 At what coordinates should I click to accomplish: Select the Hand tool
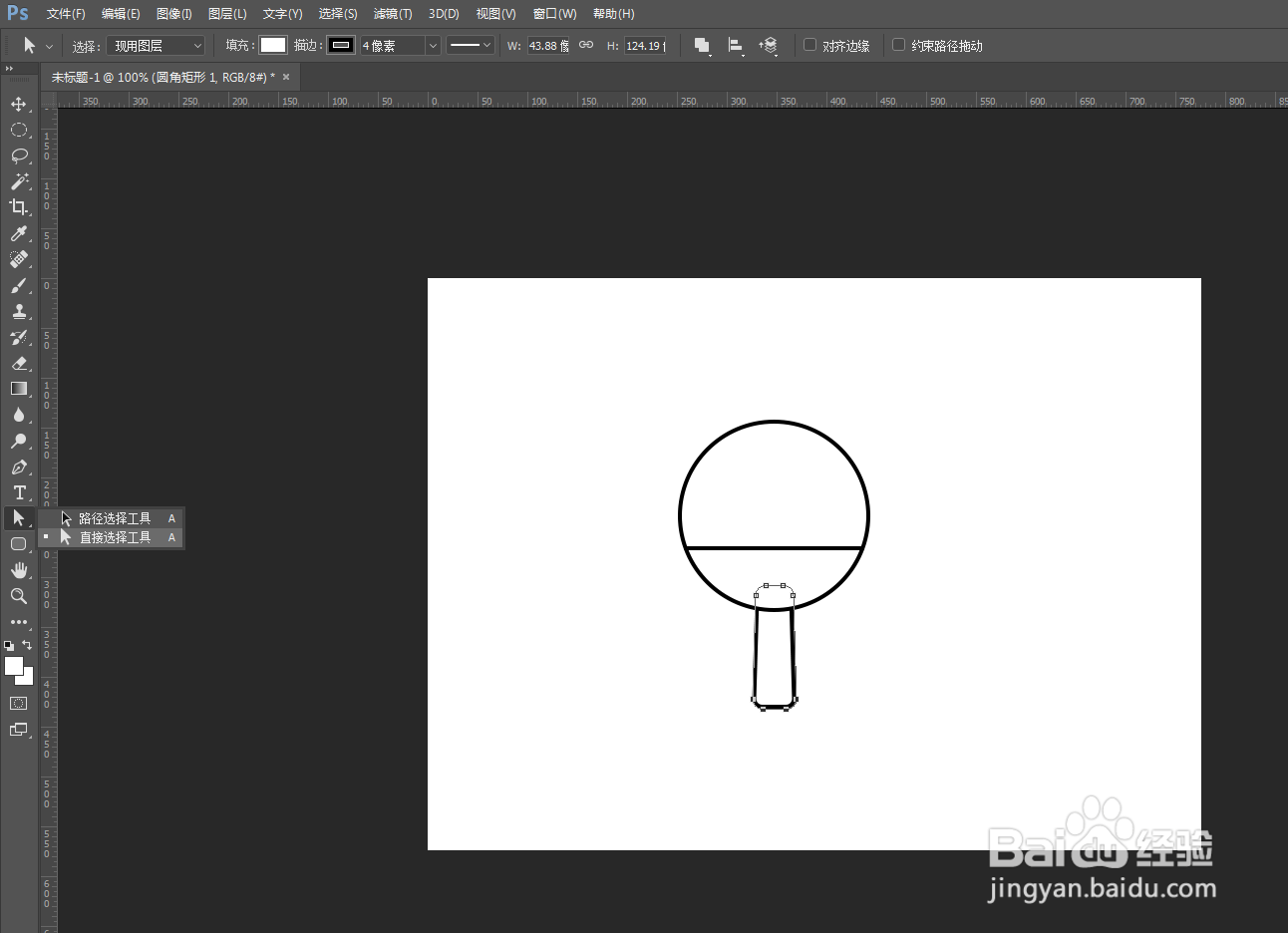pos(18,570)
